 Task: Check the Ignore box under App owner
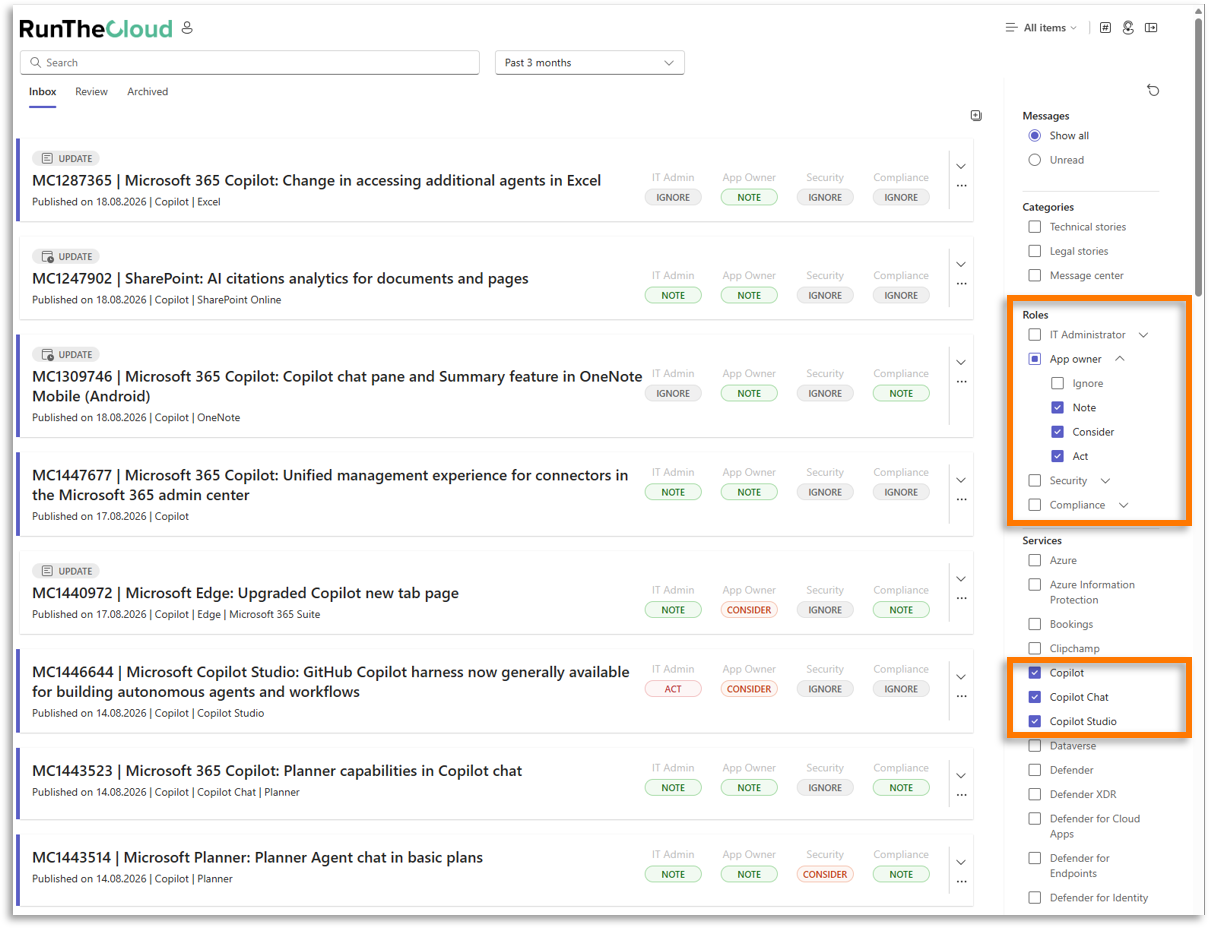click(1058, 383)
